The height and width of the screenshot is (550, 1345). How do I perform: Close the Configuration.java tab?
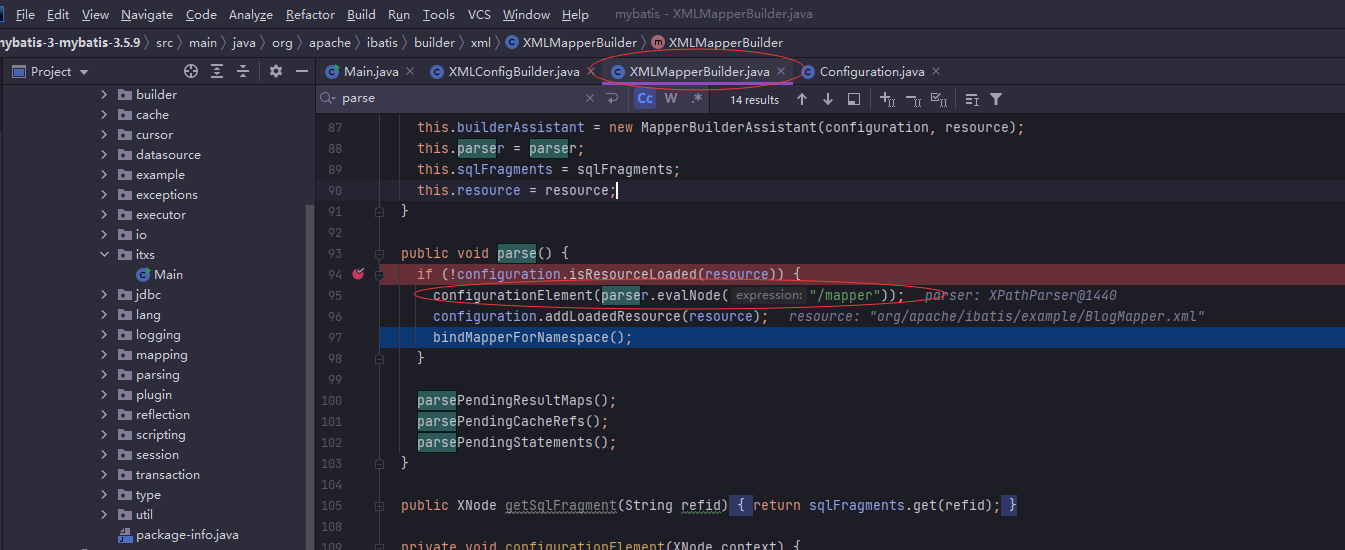click(936, 72)
